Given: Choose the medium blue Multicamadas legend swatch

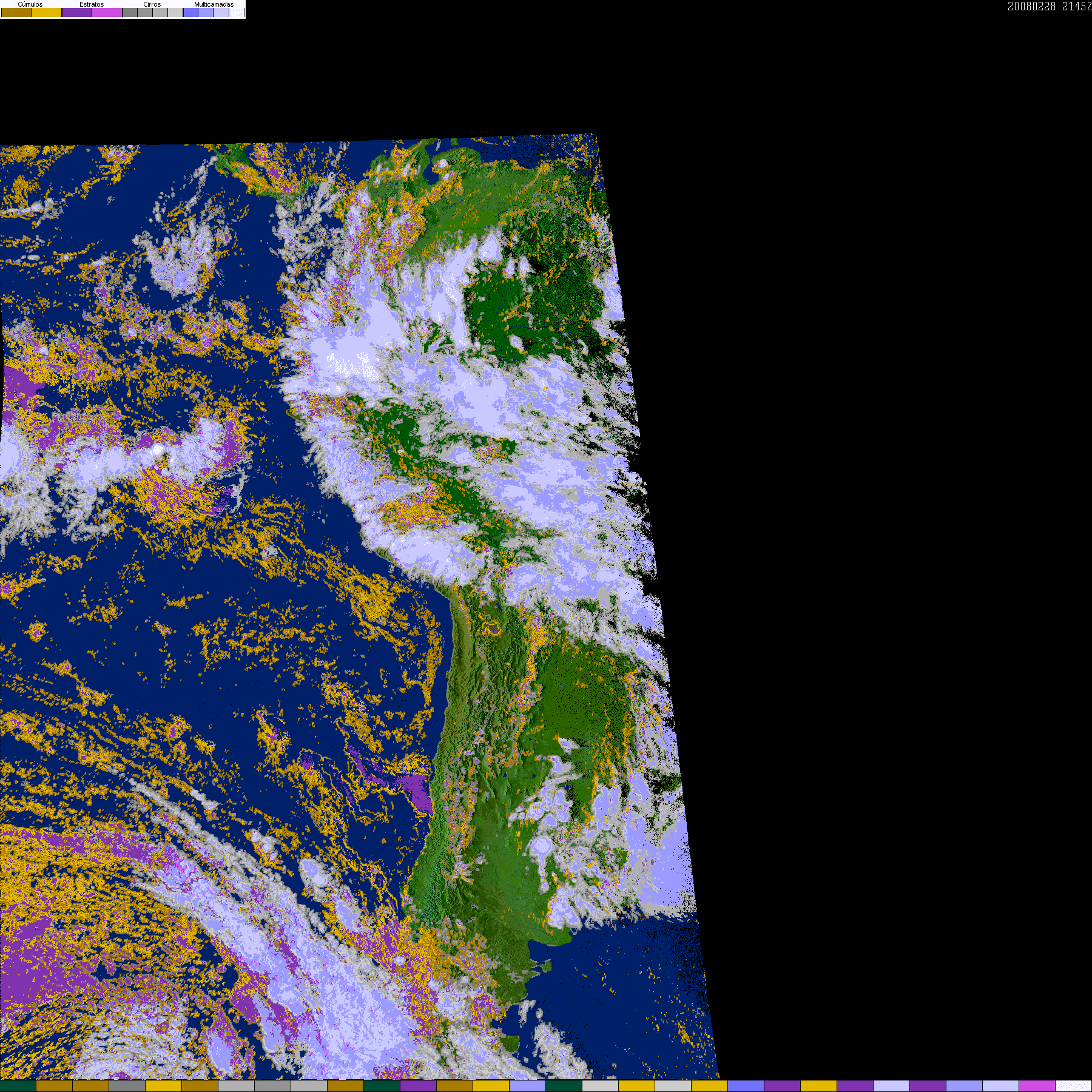Looking at the screenshot, I should 206,12.
